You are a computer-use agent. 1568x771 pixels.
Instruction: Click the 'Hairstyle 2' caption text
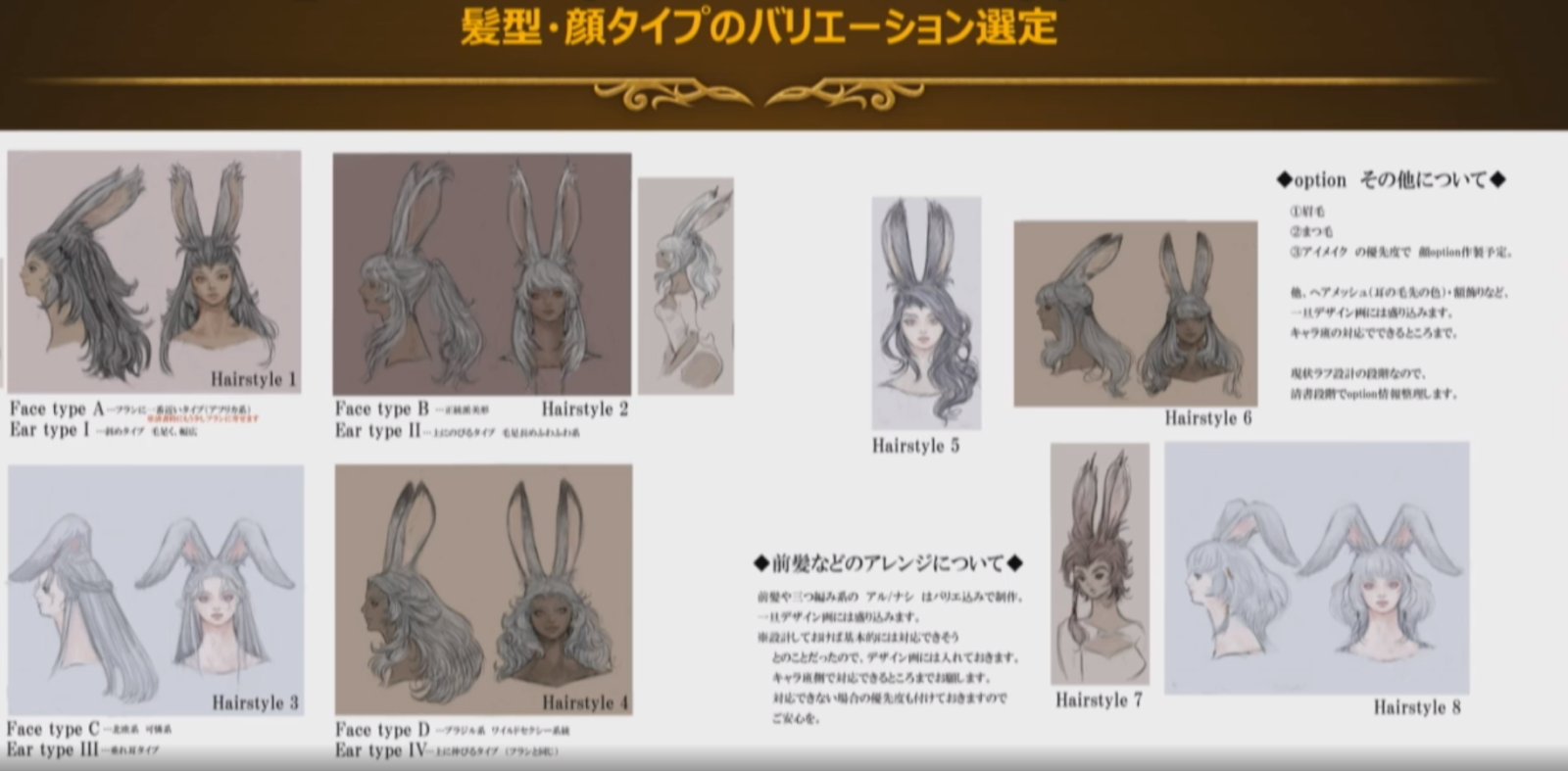(585, 410)
